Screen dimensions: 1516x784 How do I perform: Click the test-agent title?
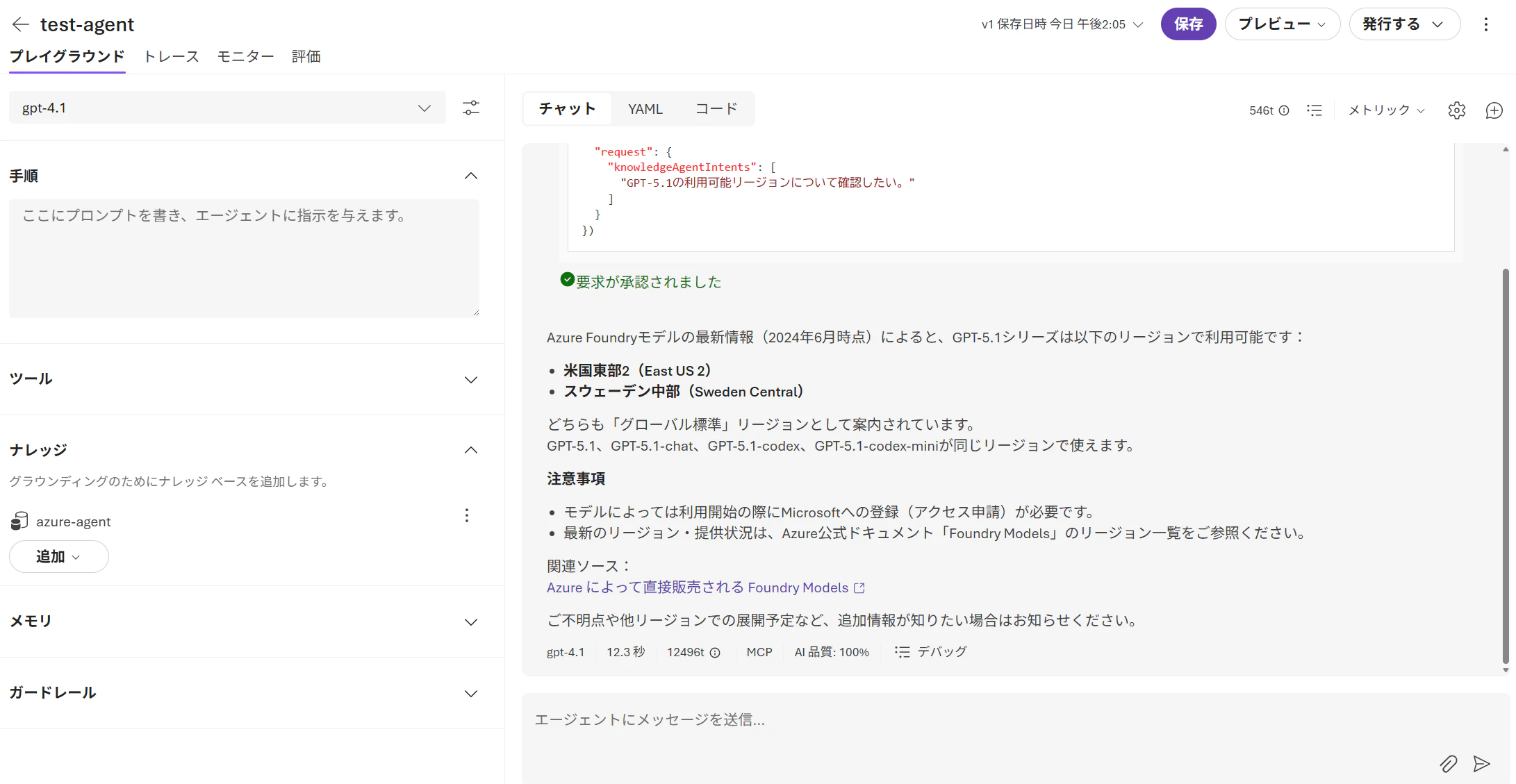(x=87, y=24)
